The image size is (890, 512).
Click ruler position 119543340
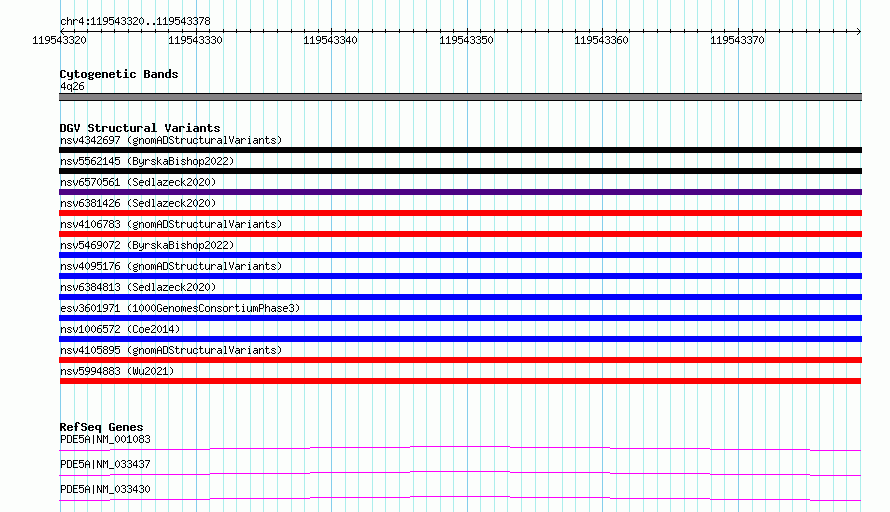[330, 40]
